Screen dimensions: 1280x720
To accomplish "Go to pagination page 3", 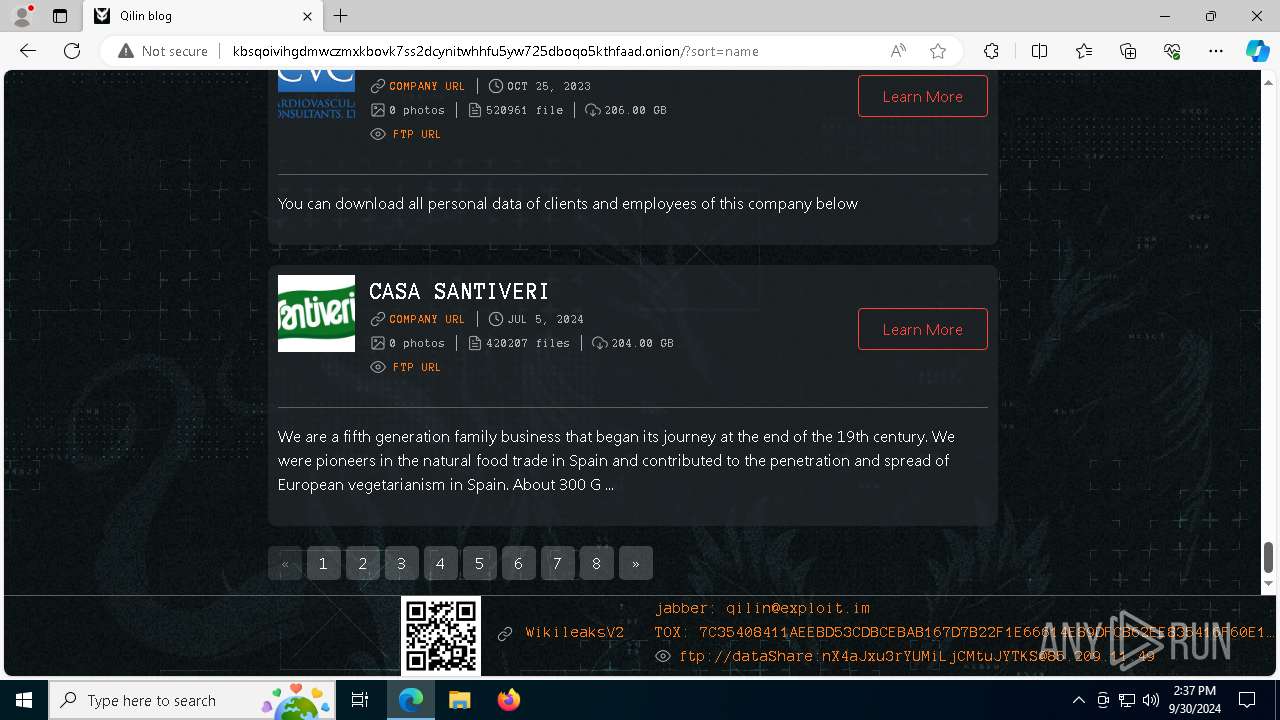I will coord(401,563).
